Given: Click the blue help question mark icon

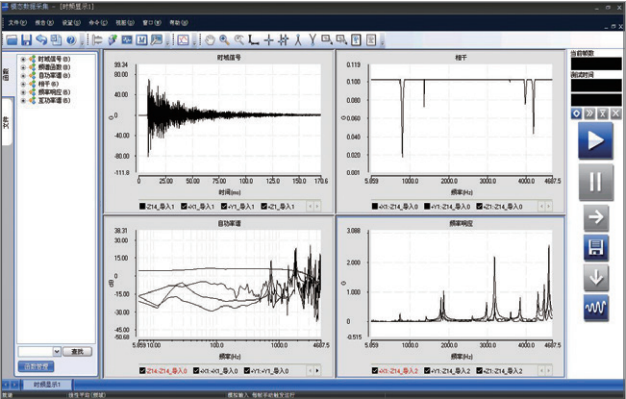Looking at the screenshot, I should 71,40.
